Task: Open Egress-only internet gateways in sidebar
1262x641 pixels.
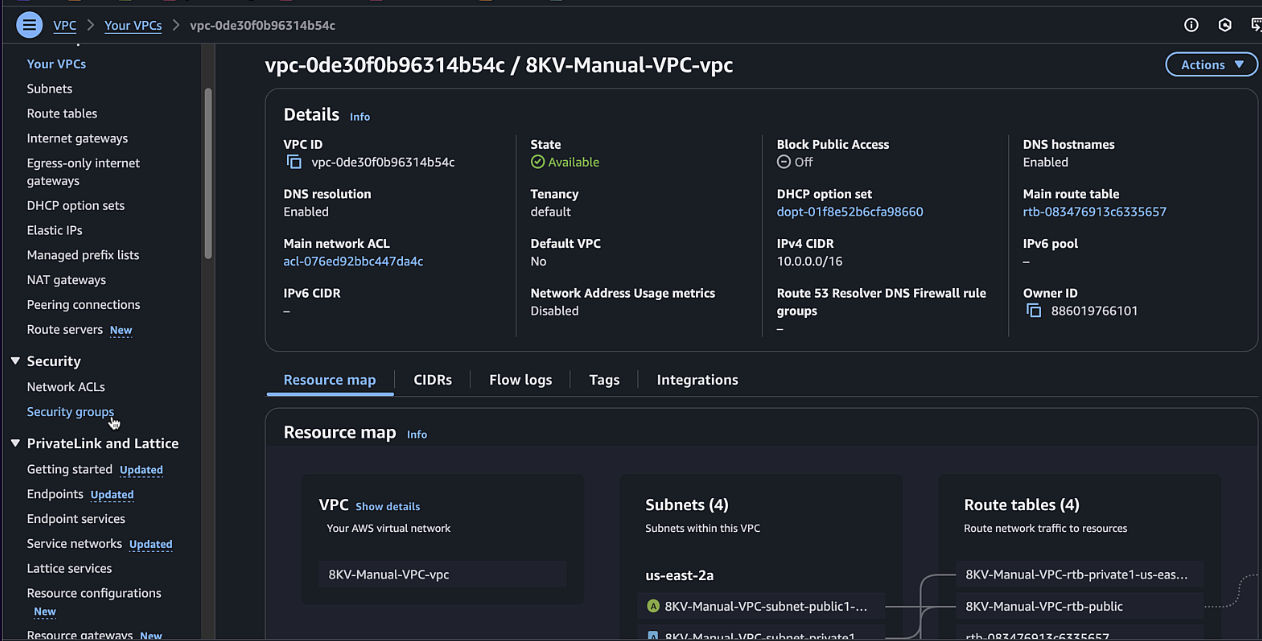Action: [83, 172]
